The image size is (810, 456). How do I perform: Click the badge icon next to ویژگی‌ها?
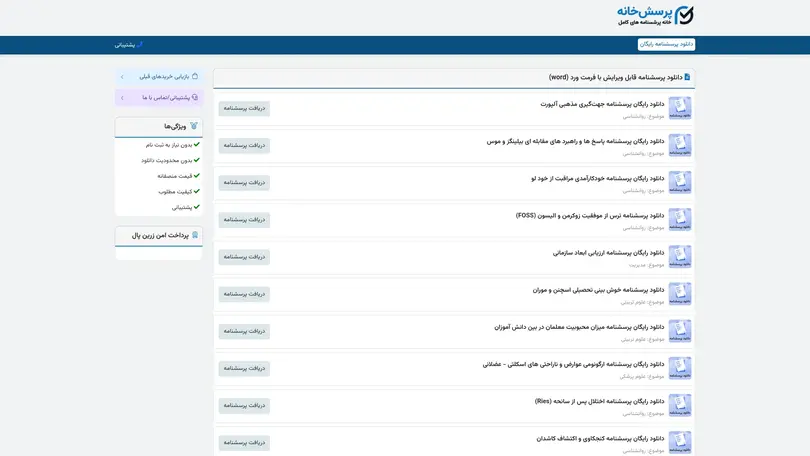(x=194, y=126)
